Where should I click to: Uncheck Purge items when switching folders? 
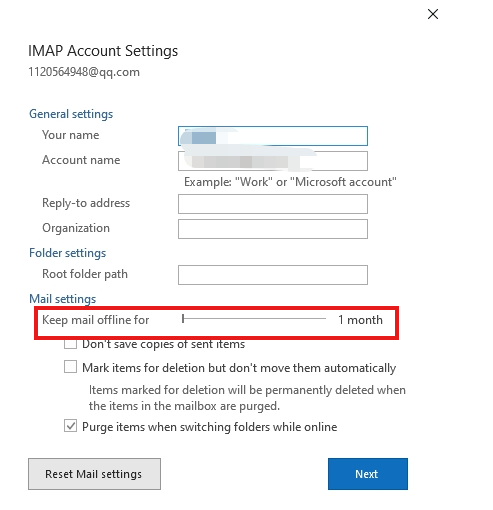point(70,426)
